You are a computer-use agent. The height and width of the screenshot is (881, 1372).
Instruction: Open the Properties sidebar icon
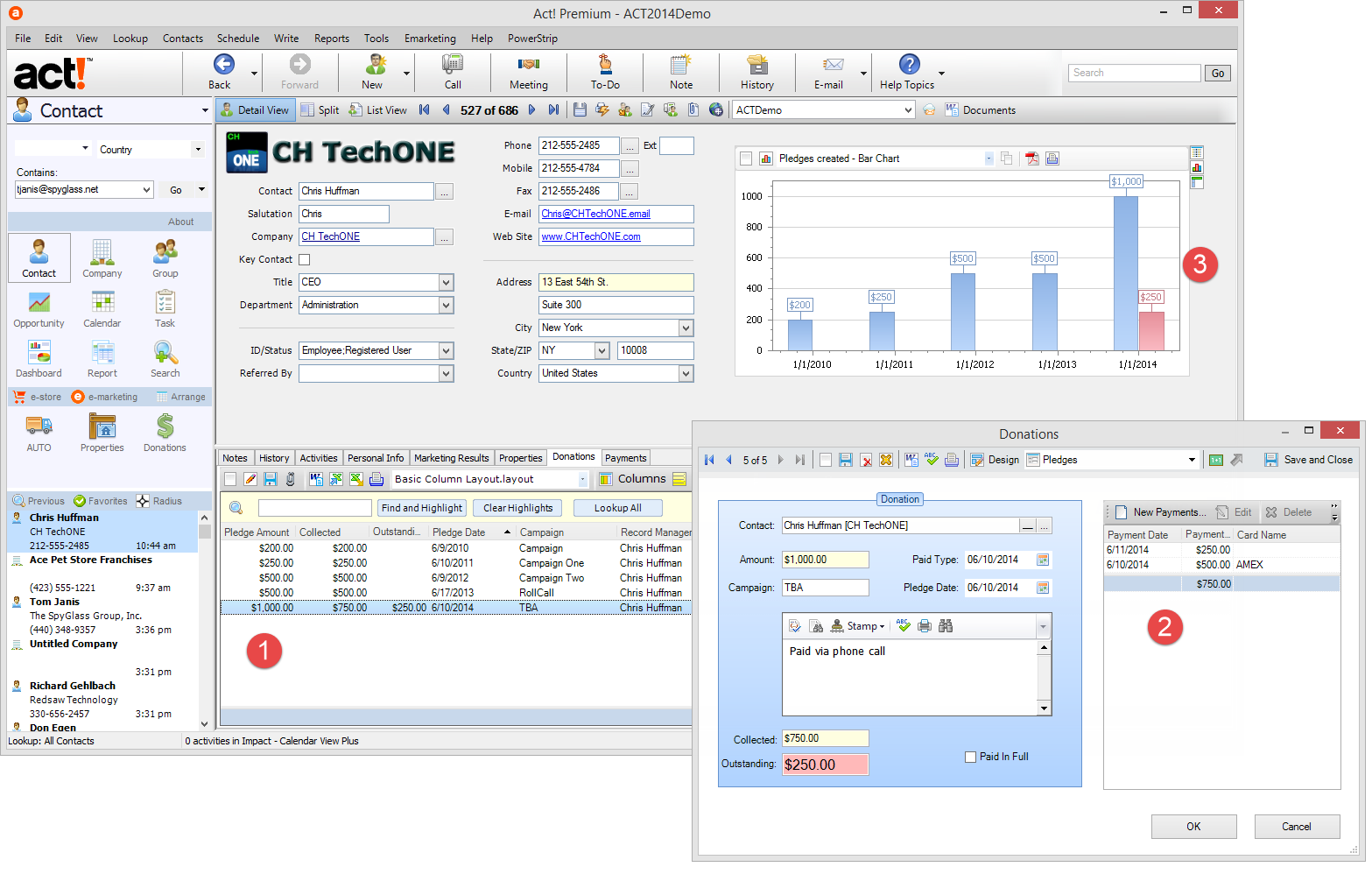coord(102,433)
